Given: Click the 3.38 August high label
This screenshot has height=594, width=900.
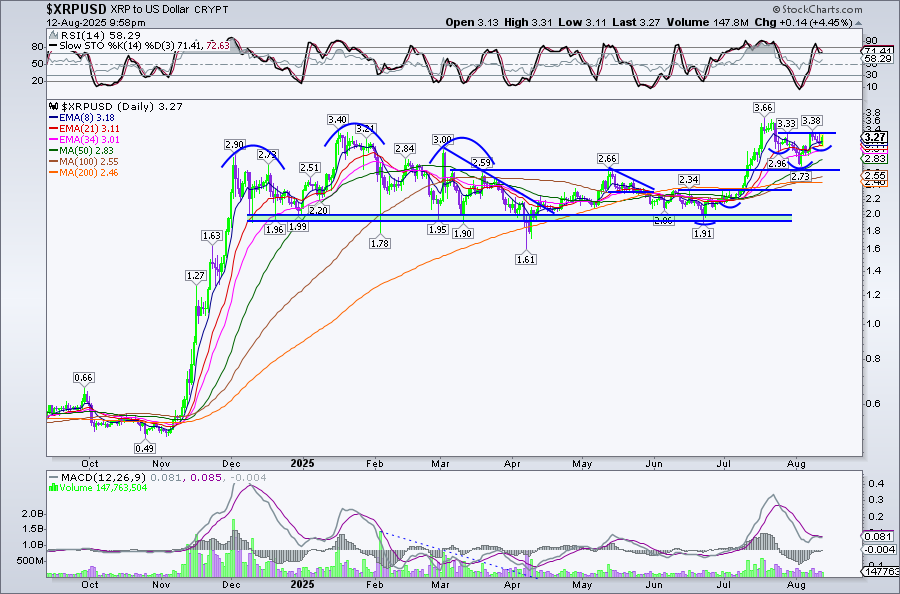Looking at the screenshot, I should coord(812,121).
